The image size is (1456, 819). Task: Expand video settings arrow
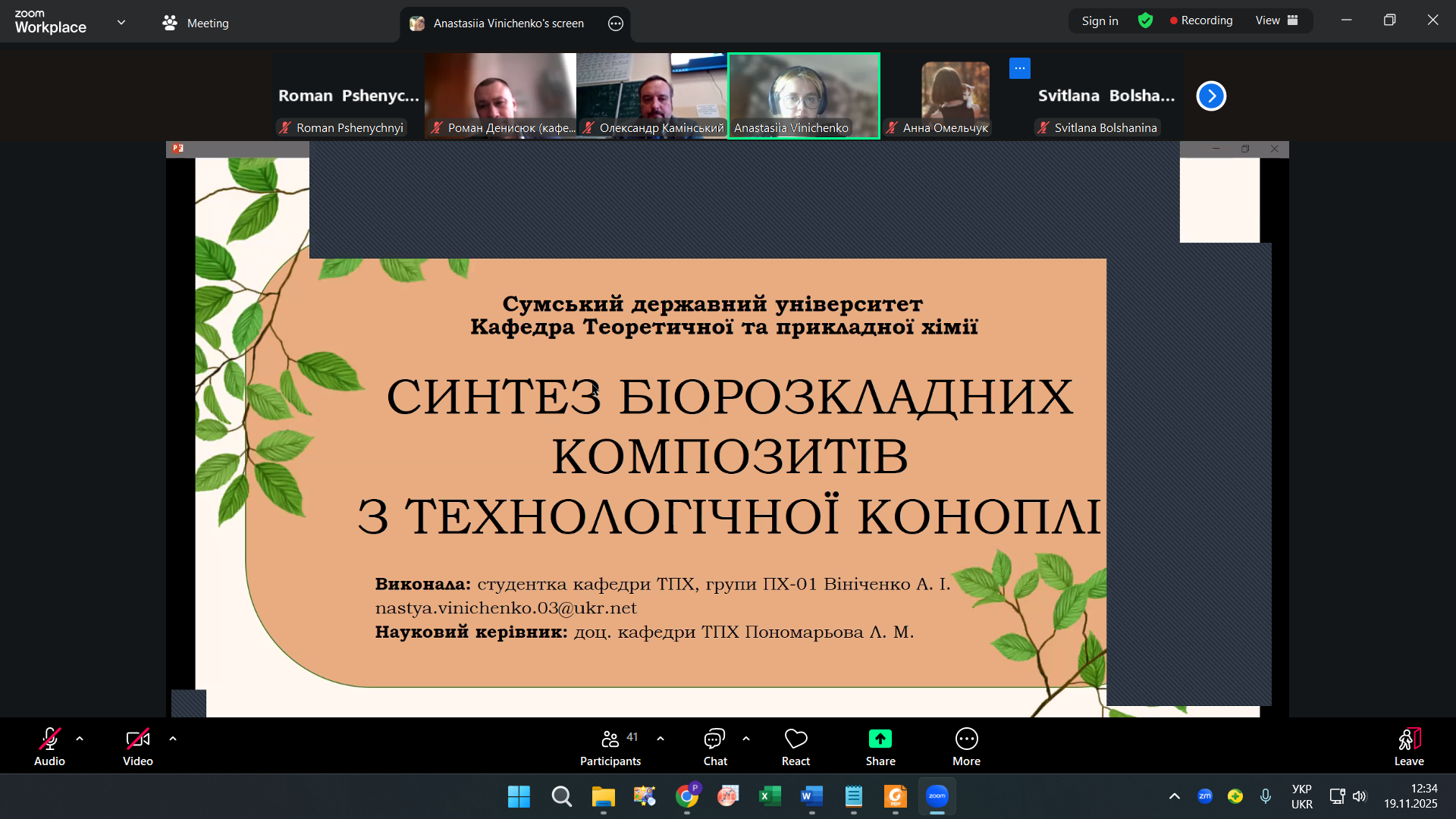(173, 738)
